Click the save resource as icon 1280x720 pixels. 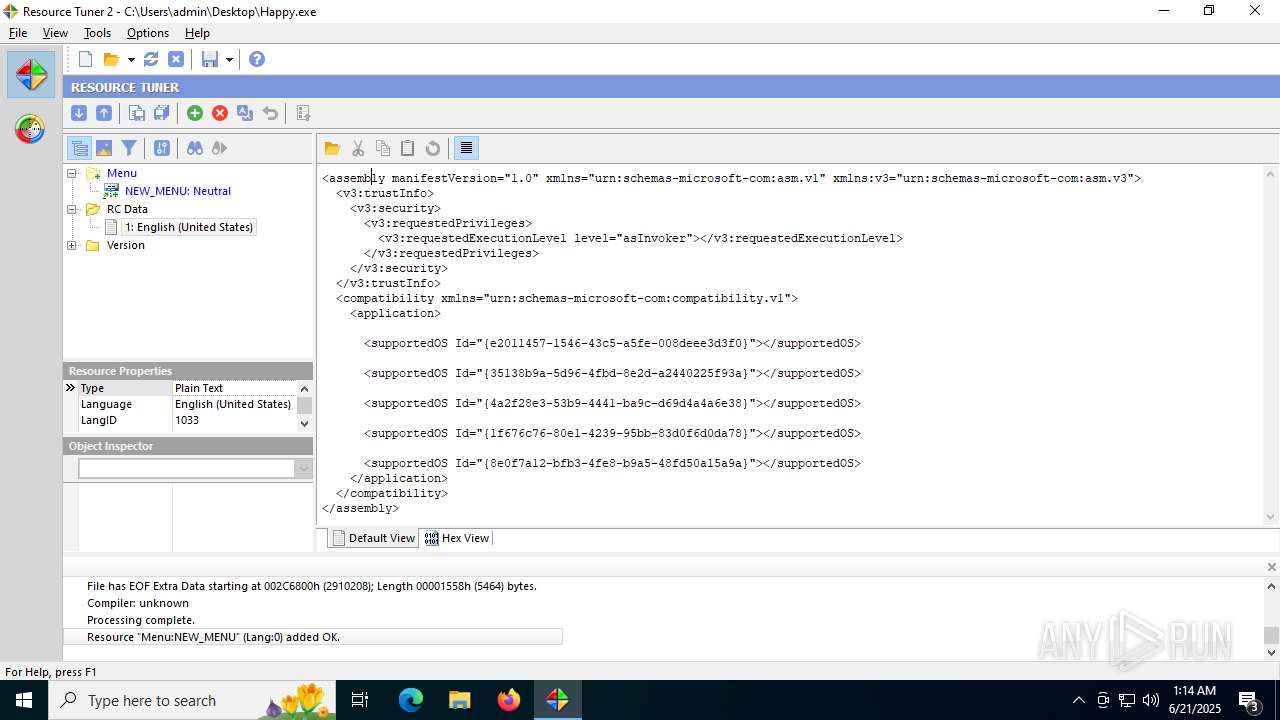(x=137, y=113)
